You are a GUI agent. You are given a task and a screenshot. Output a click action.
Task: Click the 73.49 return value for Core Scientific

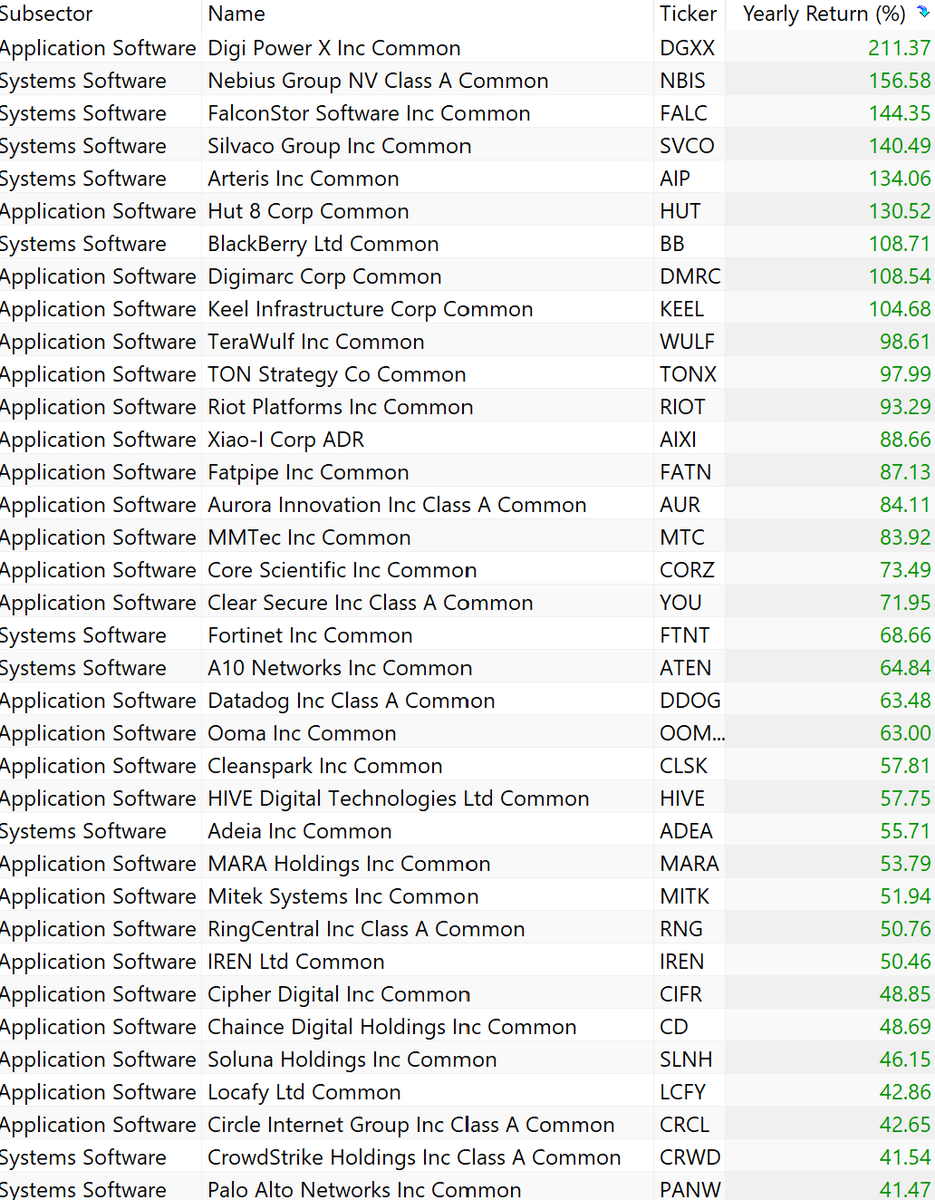(905, 570)
